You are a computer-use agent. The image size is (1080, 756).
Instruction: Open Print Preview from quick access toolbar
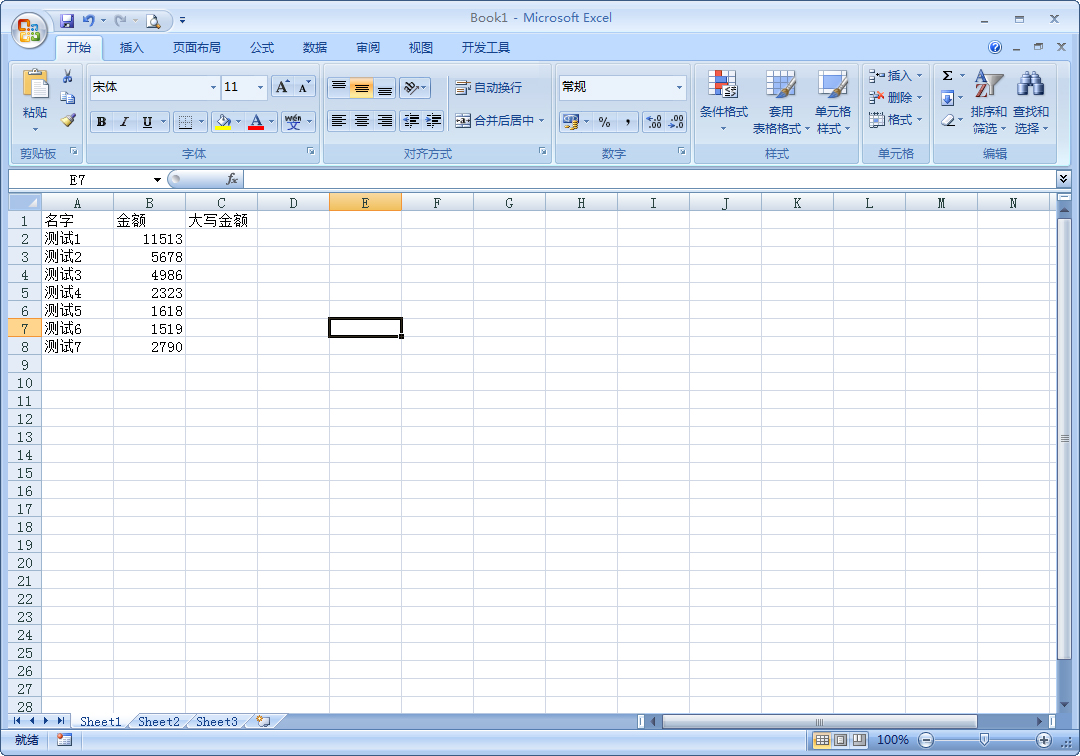pyautogui.click(x=153, y=21)
